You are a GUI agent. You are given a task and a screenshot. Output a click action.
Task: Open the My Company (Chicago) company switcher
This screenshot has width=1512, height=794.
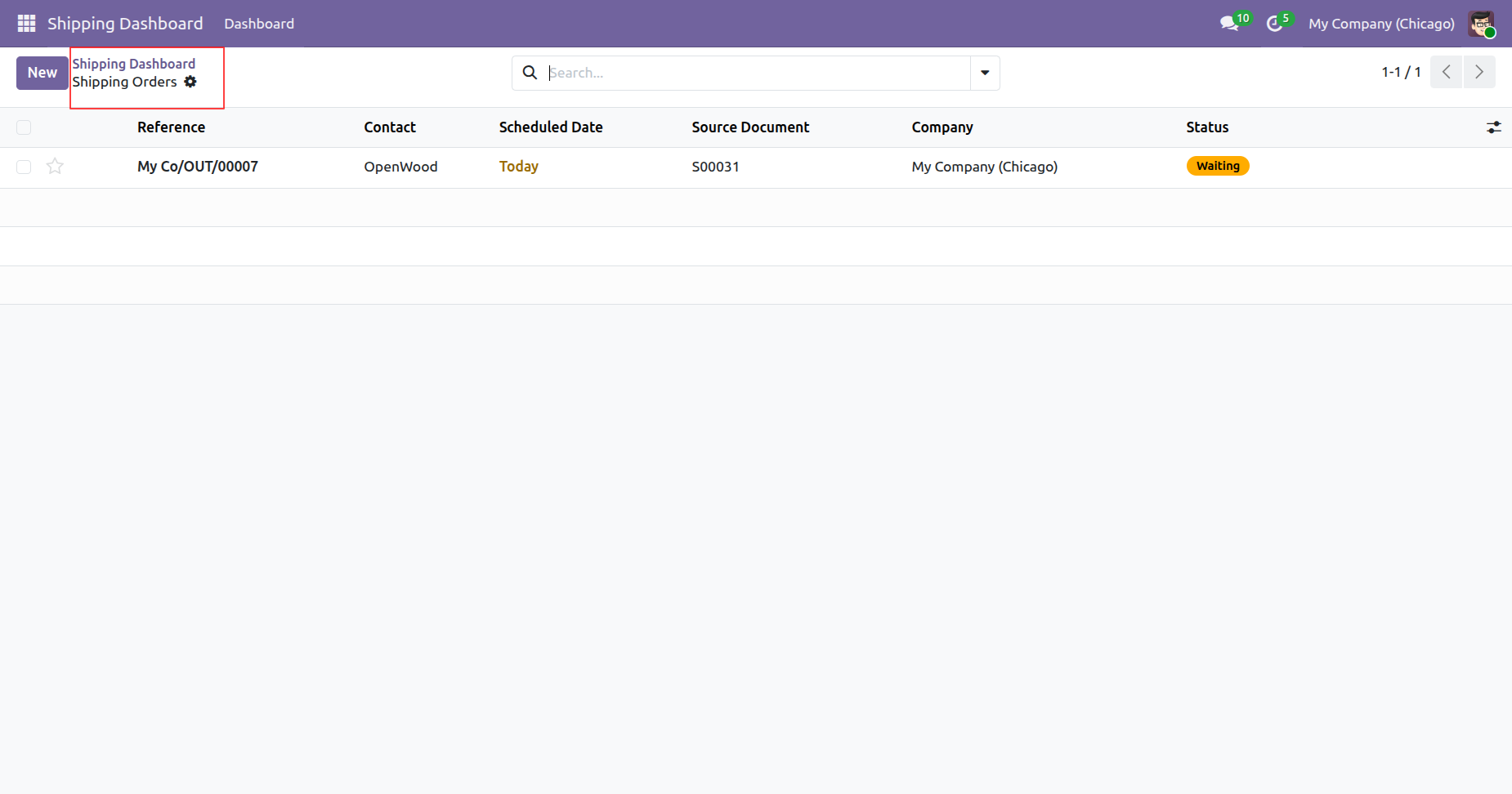1380,24
